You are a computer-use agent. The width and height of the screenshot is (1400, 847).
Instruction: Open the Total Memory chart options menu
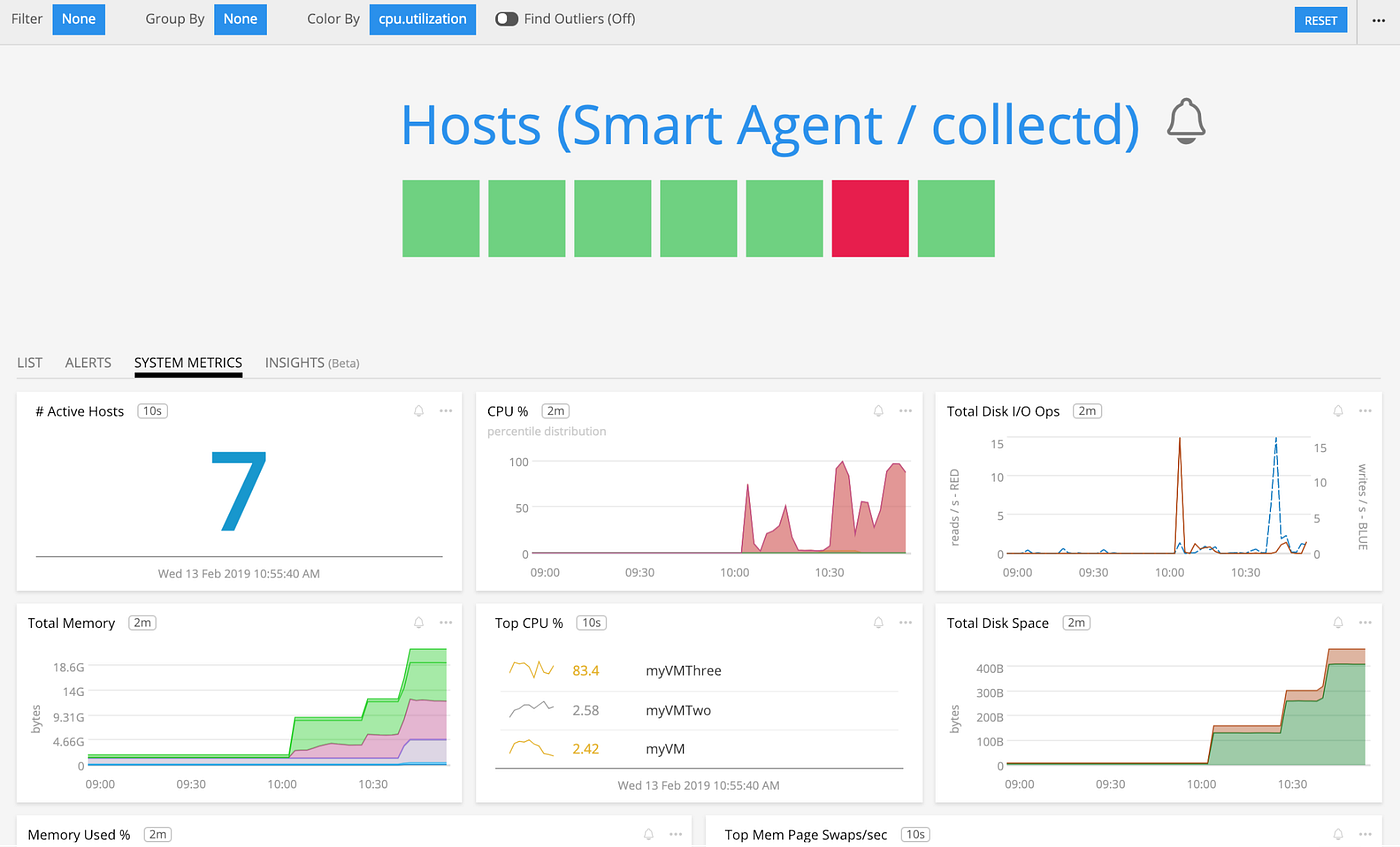(x=446, y=622)
